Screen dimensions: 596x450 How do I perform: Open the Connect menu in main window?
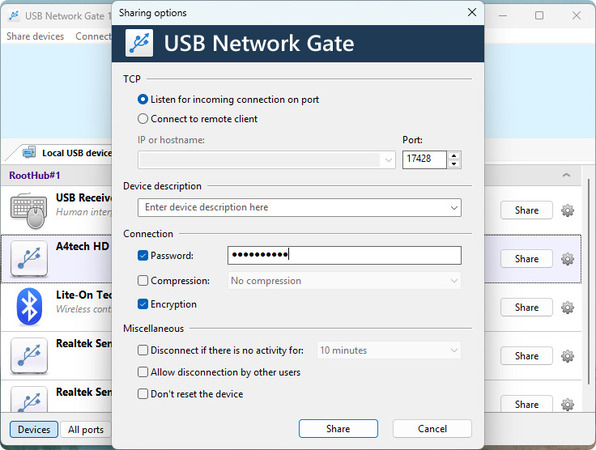(x=93, y=36)
